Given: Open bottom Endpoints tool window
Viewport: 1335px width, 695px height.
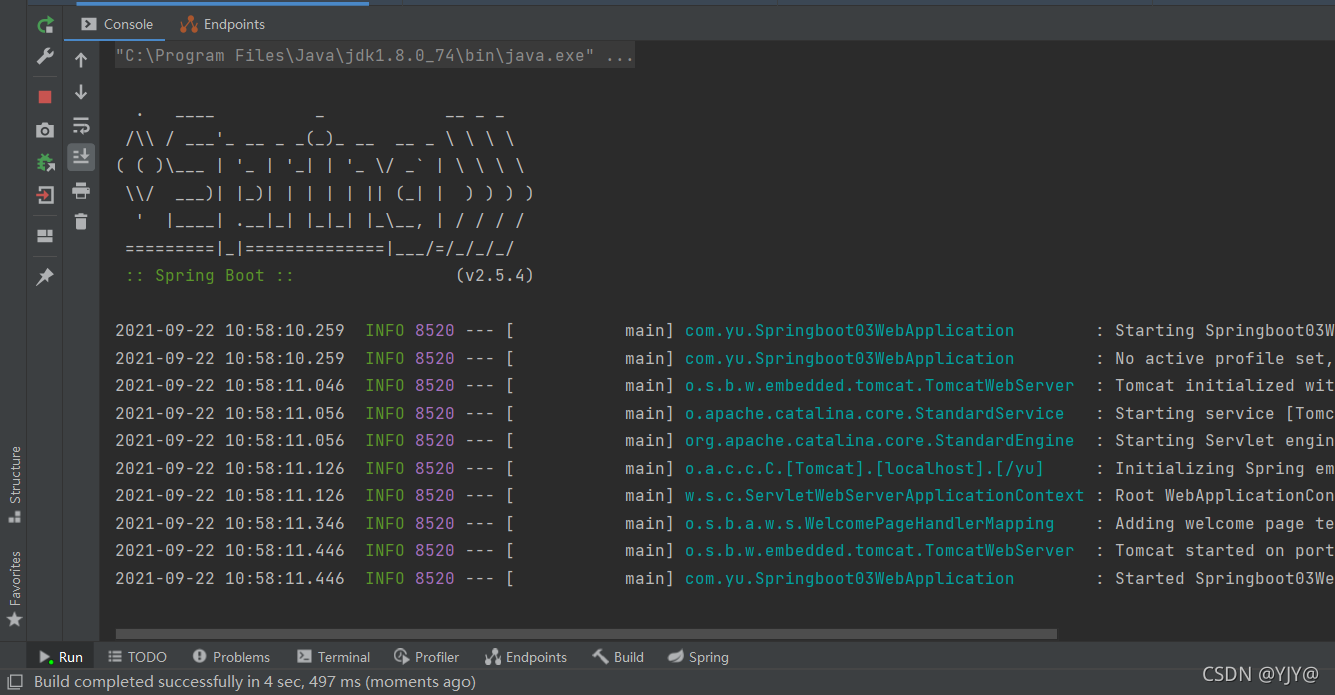Looking at the screenshot, I should [525, 657].
